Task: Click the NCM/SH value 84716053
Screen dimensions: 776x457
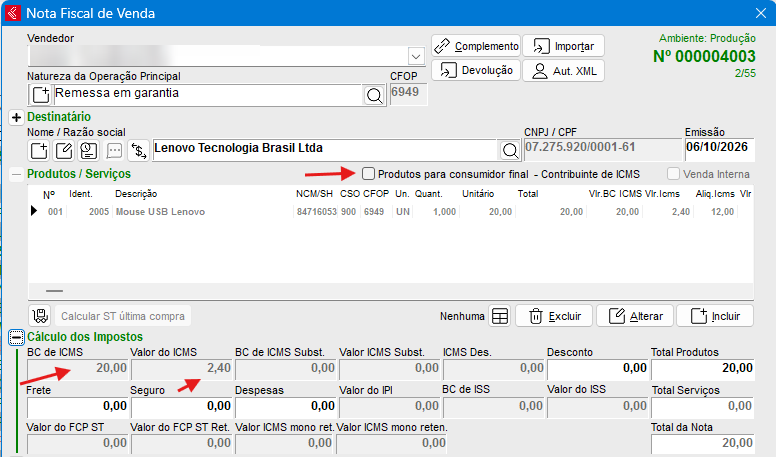Action: tap(316, 211)
